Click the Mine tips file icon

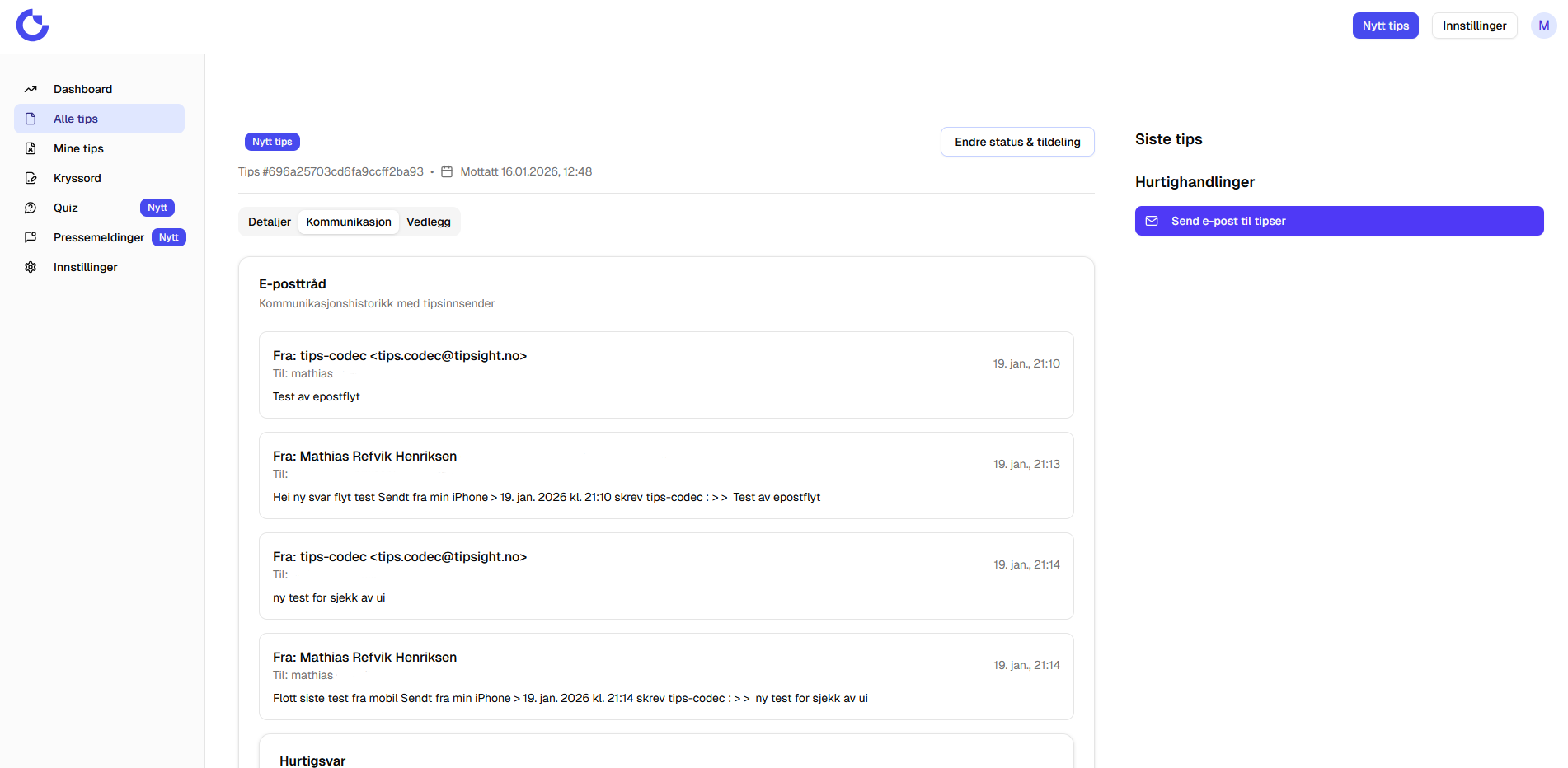pos(31,148)
